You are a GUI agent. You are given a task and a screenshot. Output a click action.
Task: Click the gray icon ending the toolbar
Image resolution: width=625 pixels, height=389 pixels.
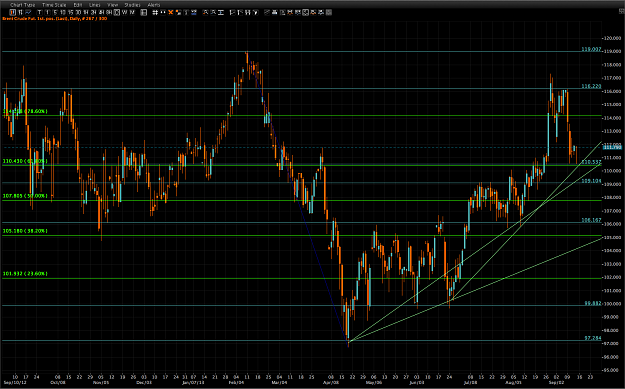click(328, 12)
